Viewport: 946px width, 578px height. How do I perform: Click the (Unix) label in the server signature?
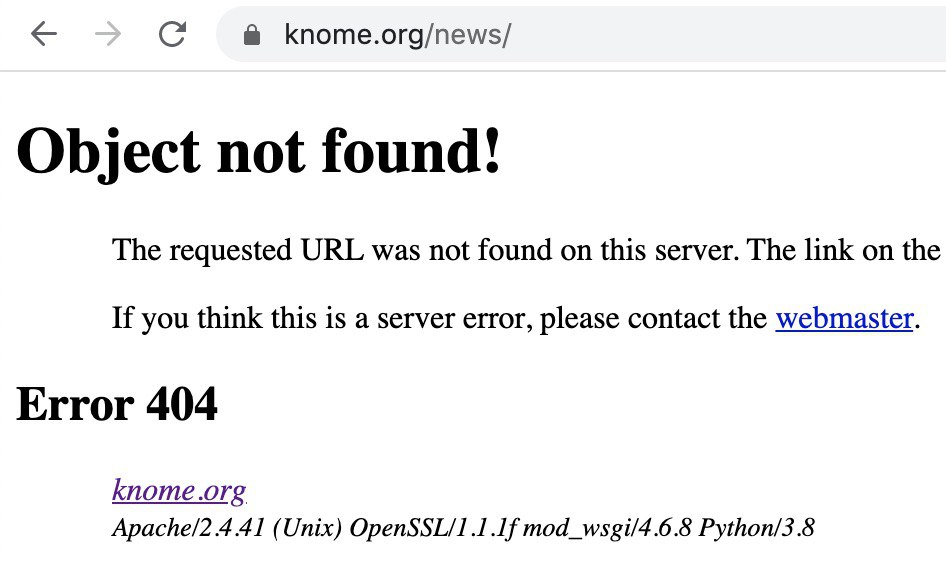[x=305, y=527]
